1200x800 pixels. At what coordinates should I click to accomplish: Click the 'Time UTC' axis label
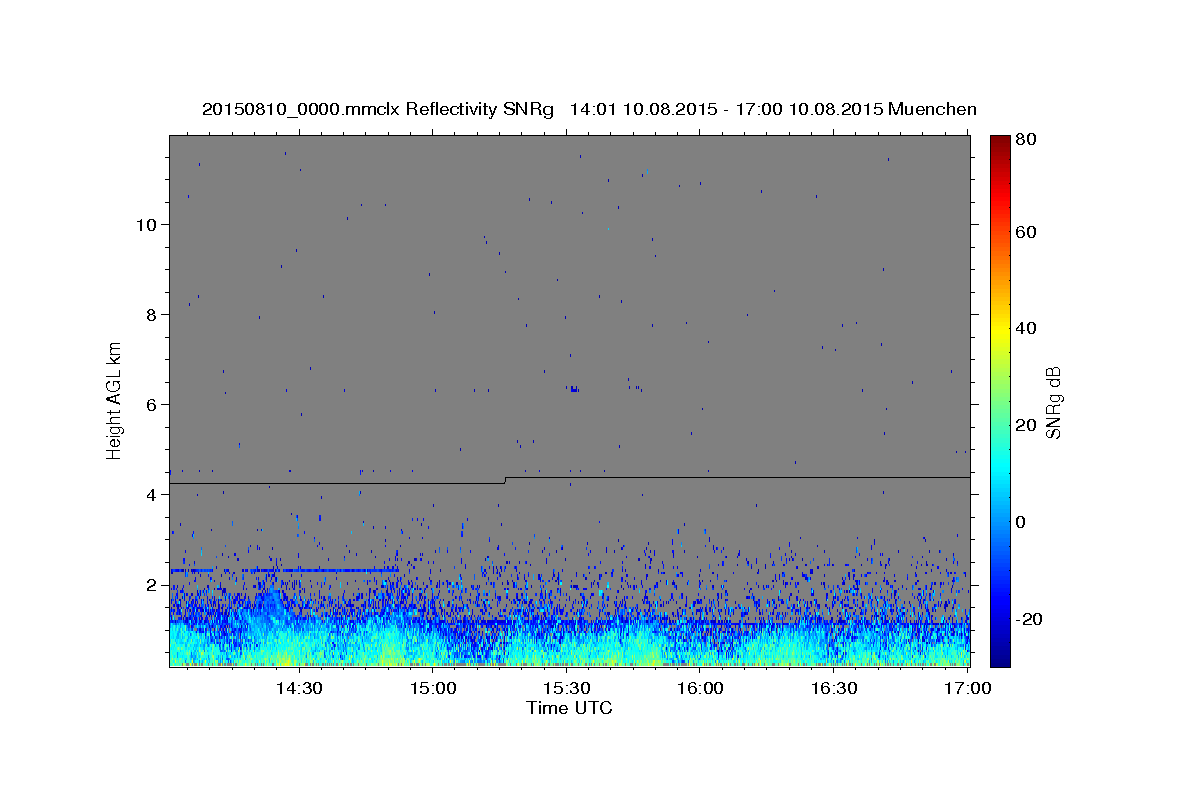569,708
